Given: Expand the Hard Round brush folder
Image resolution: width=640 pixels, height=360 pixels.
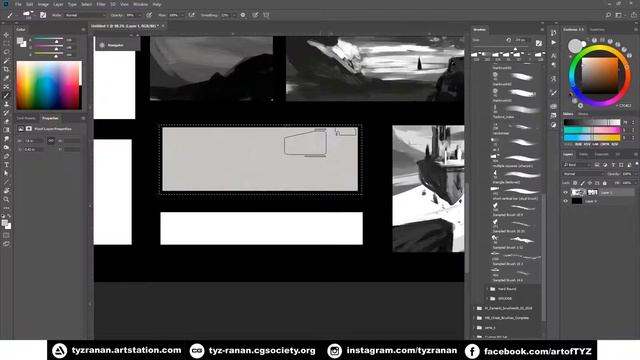Looking at the screenshot, I should point(487,289).
